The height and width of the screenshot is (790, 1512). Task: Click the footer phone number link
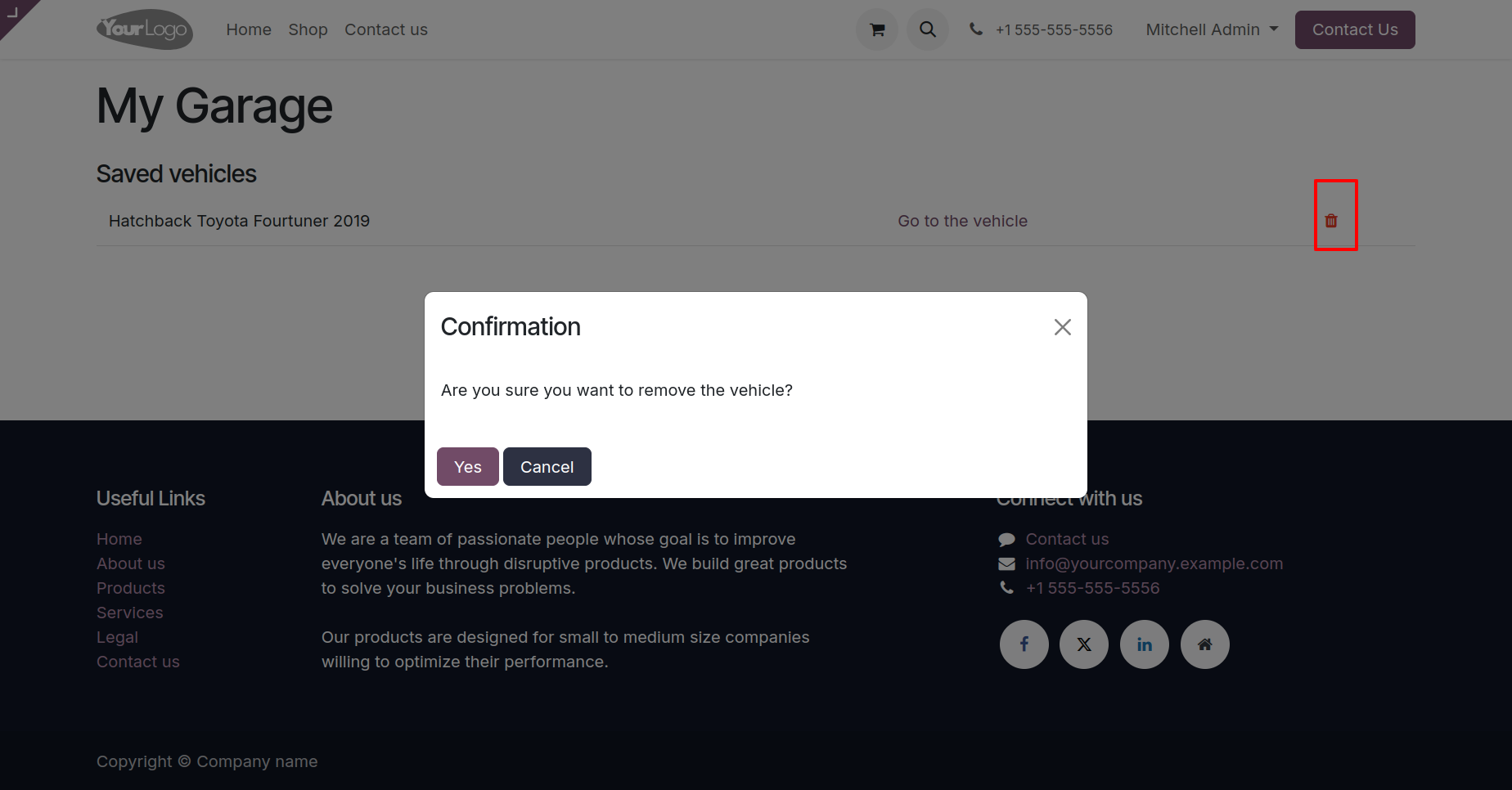pyautogui.click(x=1093, y=588)
